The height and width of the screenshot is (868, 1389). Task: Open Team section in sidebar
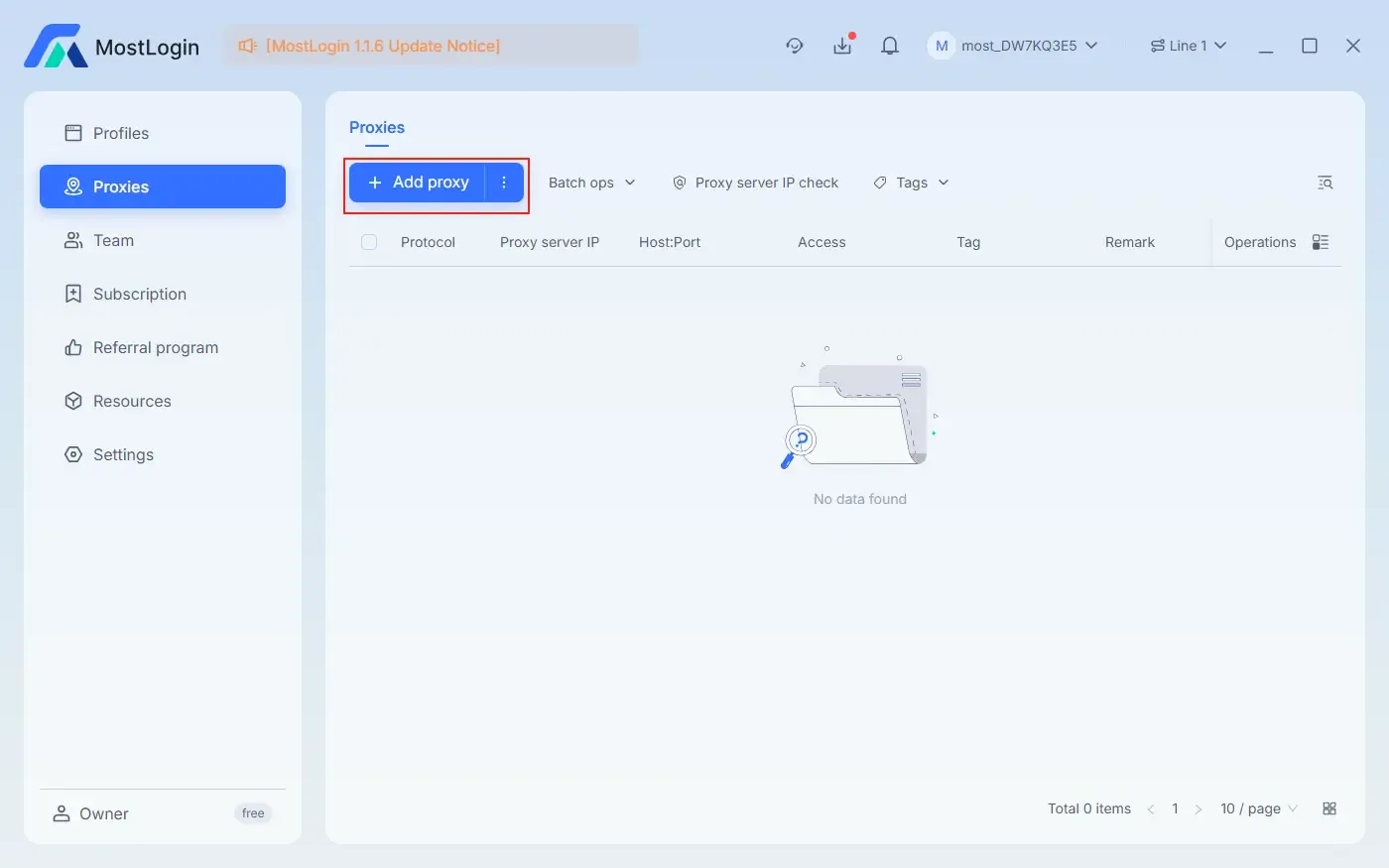[163, 240]
